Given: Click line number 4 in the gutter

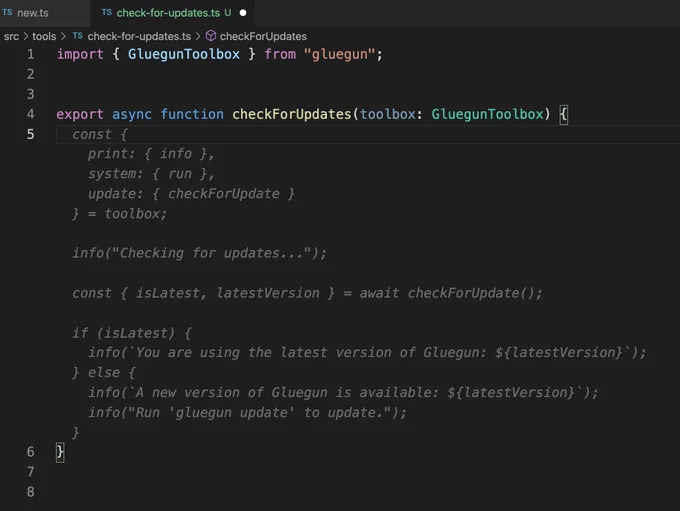Looking at the screenshot, I should 30,114.
